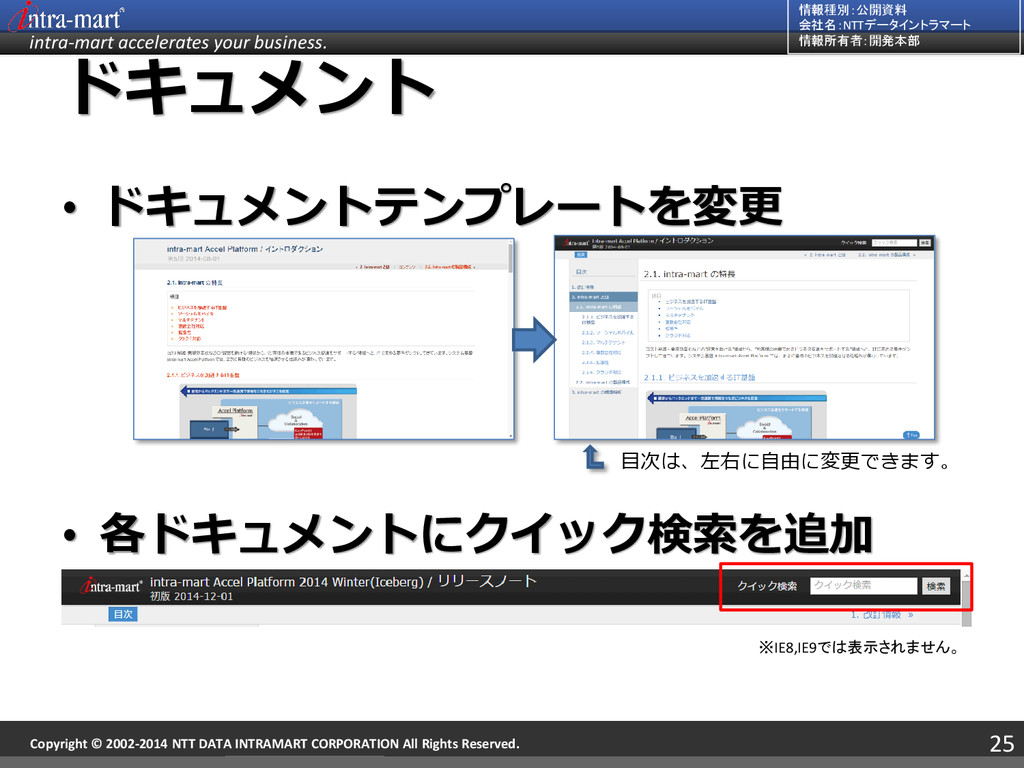
Task: Click title 'intra-mart Accel Platform 2014 Winter(Iceberg) / リリースノート'
Action: 343,581
